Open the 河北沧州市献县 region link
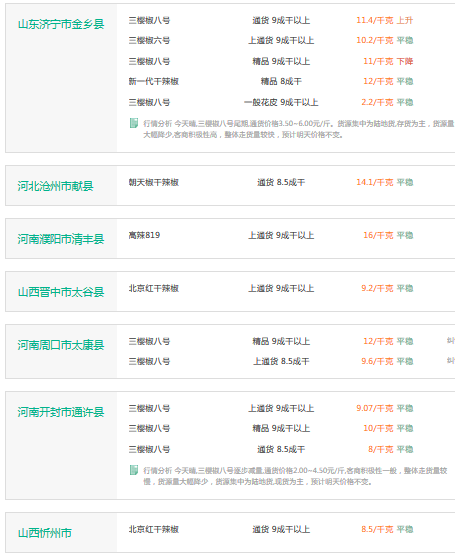This screenshot has height=555, width=455. coord(56,186)
